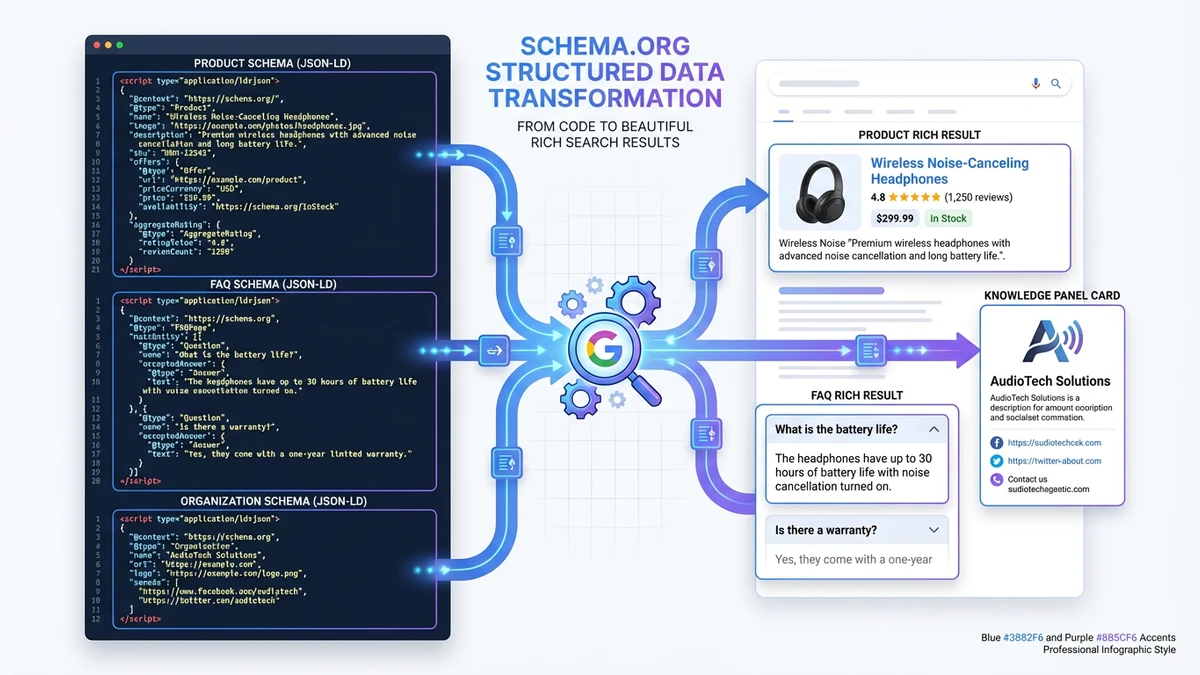Open the Wireless Noise-Canceling Headphones link
The height and width of the screenshot is (675, 1200).
949,171
